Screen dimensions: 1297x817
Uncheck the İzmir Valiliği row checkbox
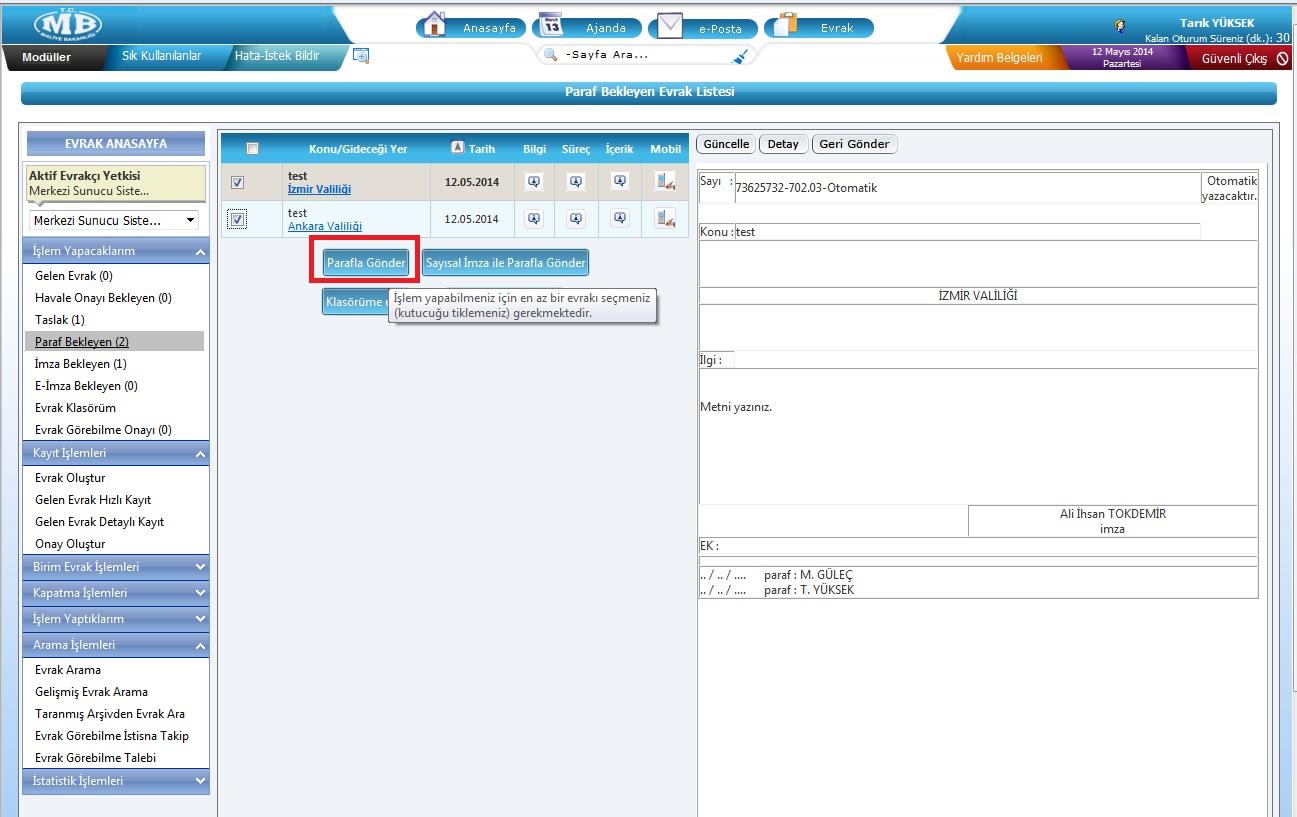237,183
